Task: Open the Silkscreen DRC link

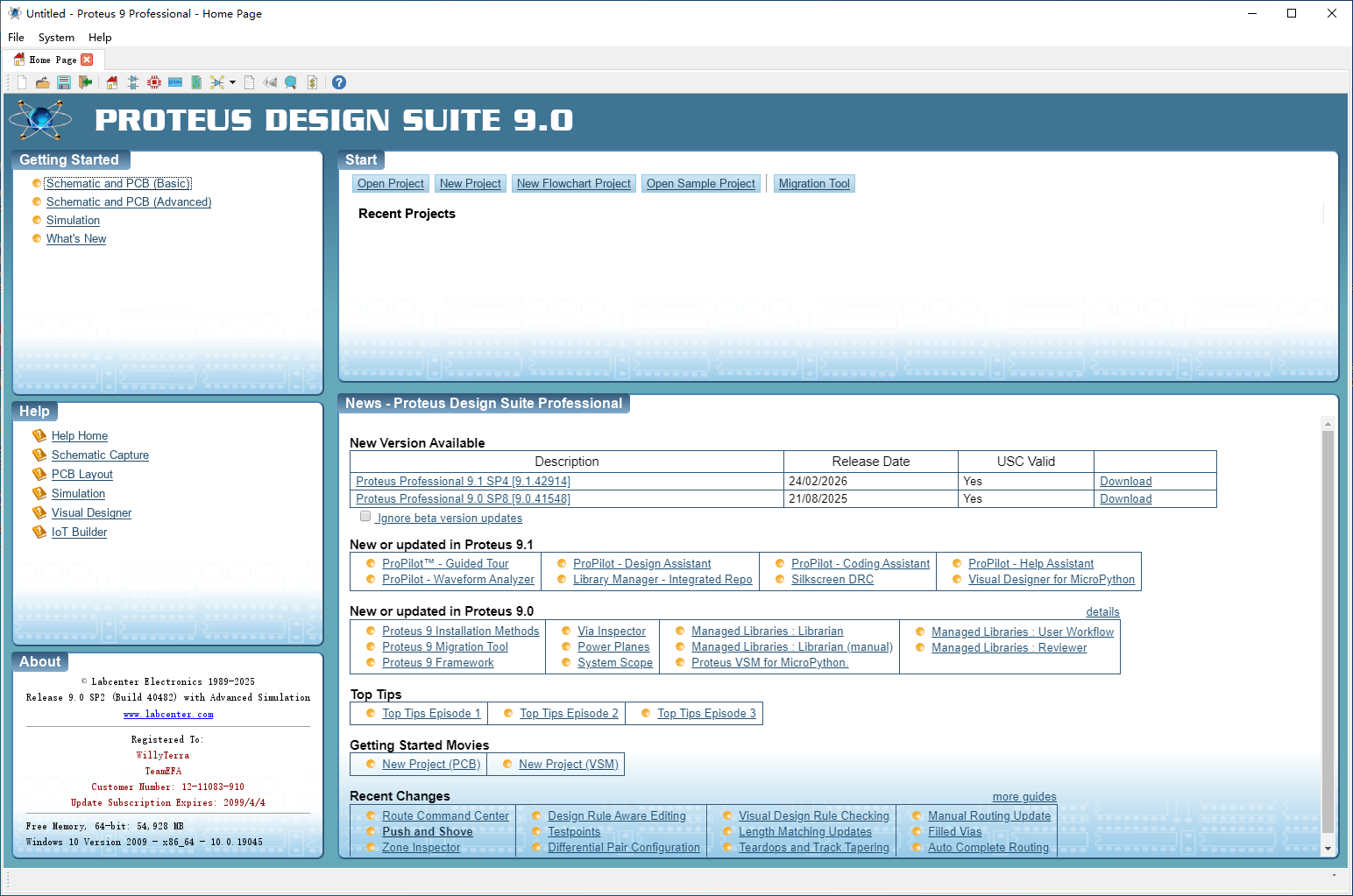Action: point(832,579)
